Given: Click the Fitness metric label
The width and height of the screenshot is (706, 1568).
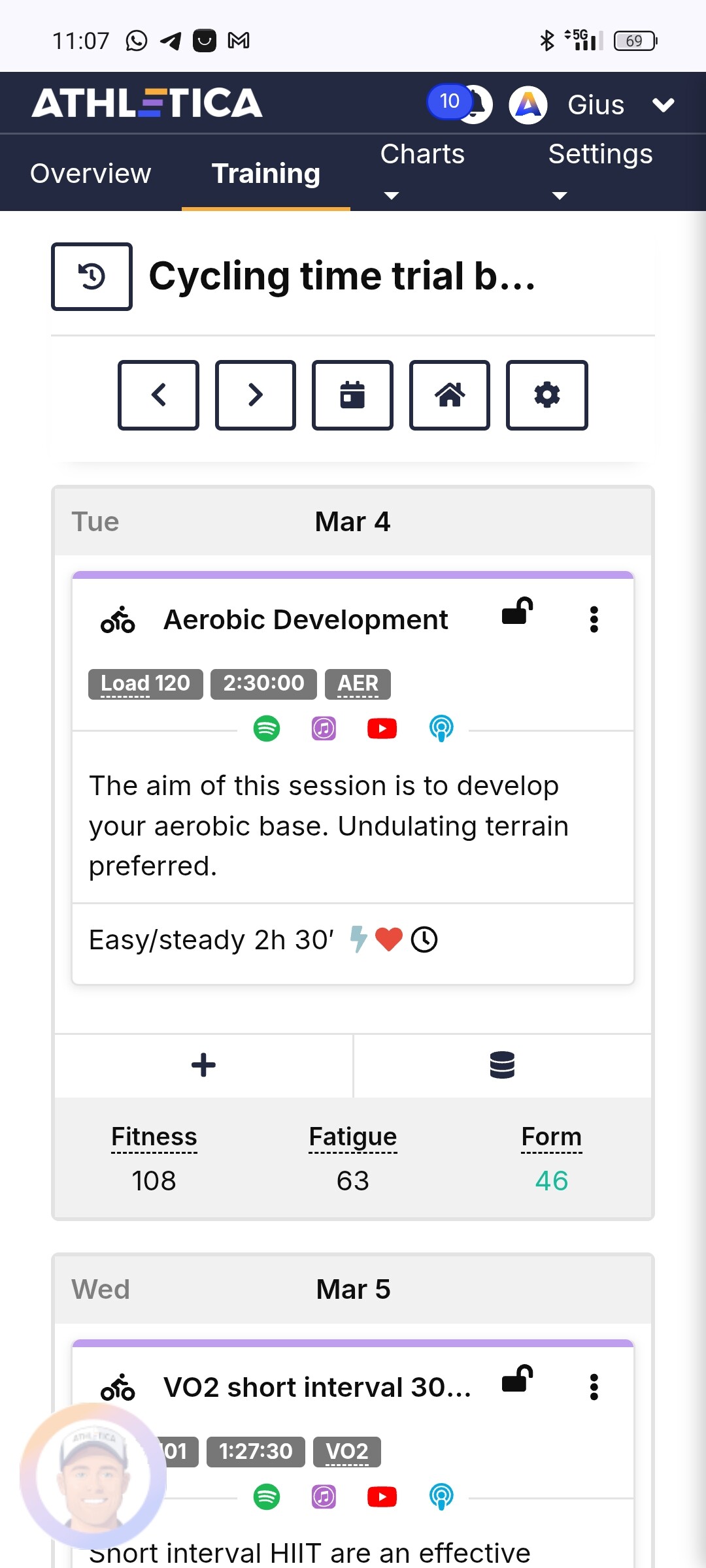Looking at the screenshot, I should (x=154, y=1137).
